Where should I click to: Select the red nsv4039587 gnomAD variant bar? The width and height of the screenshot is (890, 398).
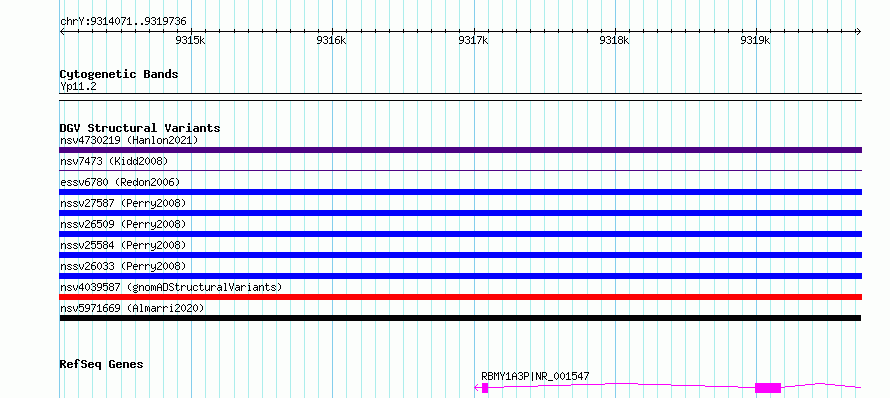point(460,297)
